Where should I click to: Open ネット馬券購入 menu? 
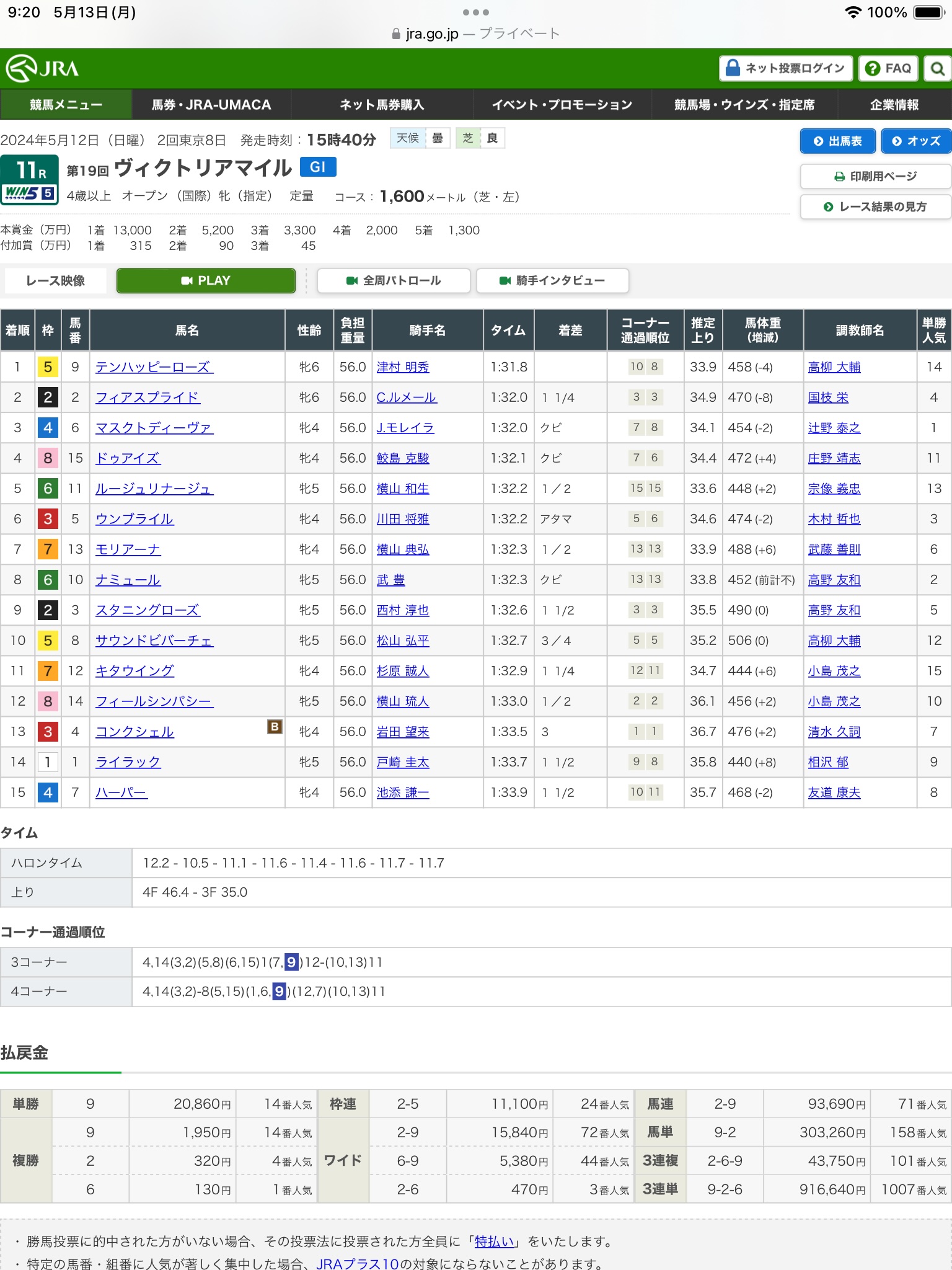pos(382,104)
